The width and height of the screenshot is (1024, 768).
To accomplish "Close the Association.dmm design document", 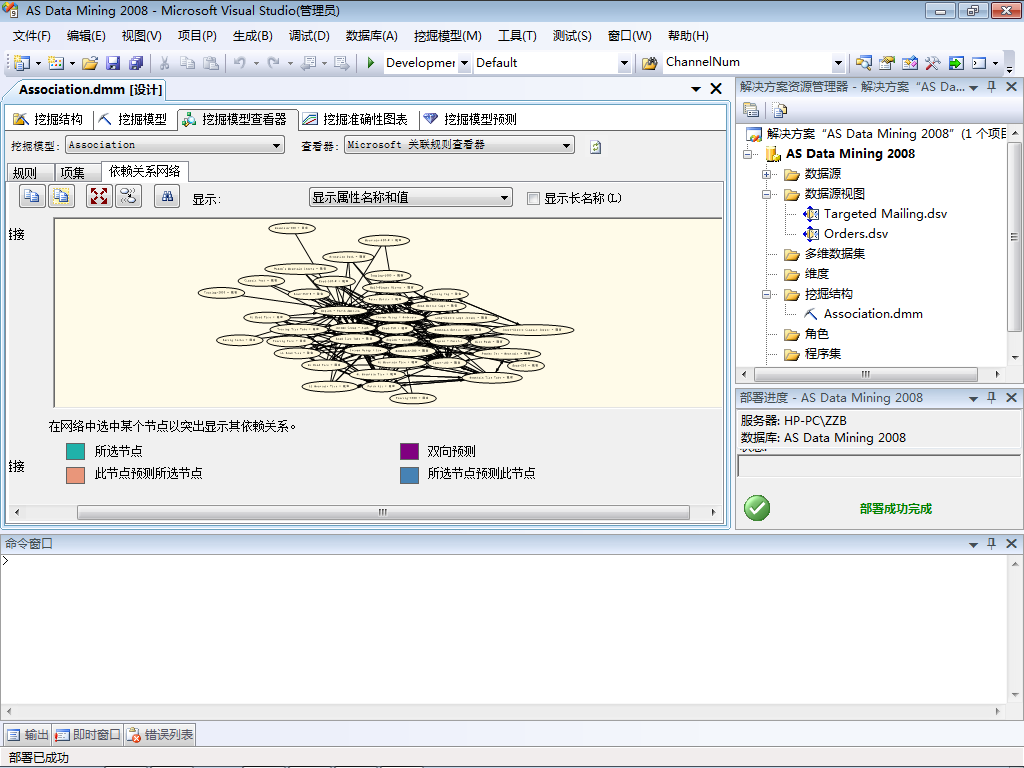I will 716,89.
